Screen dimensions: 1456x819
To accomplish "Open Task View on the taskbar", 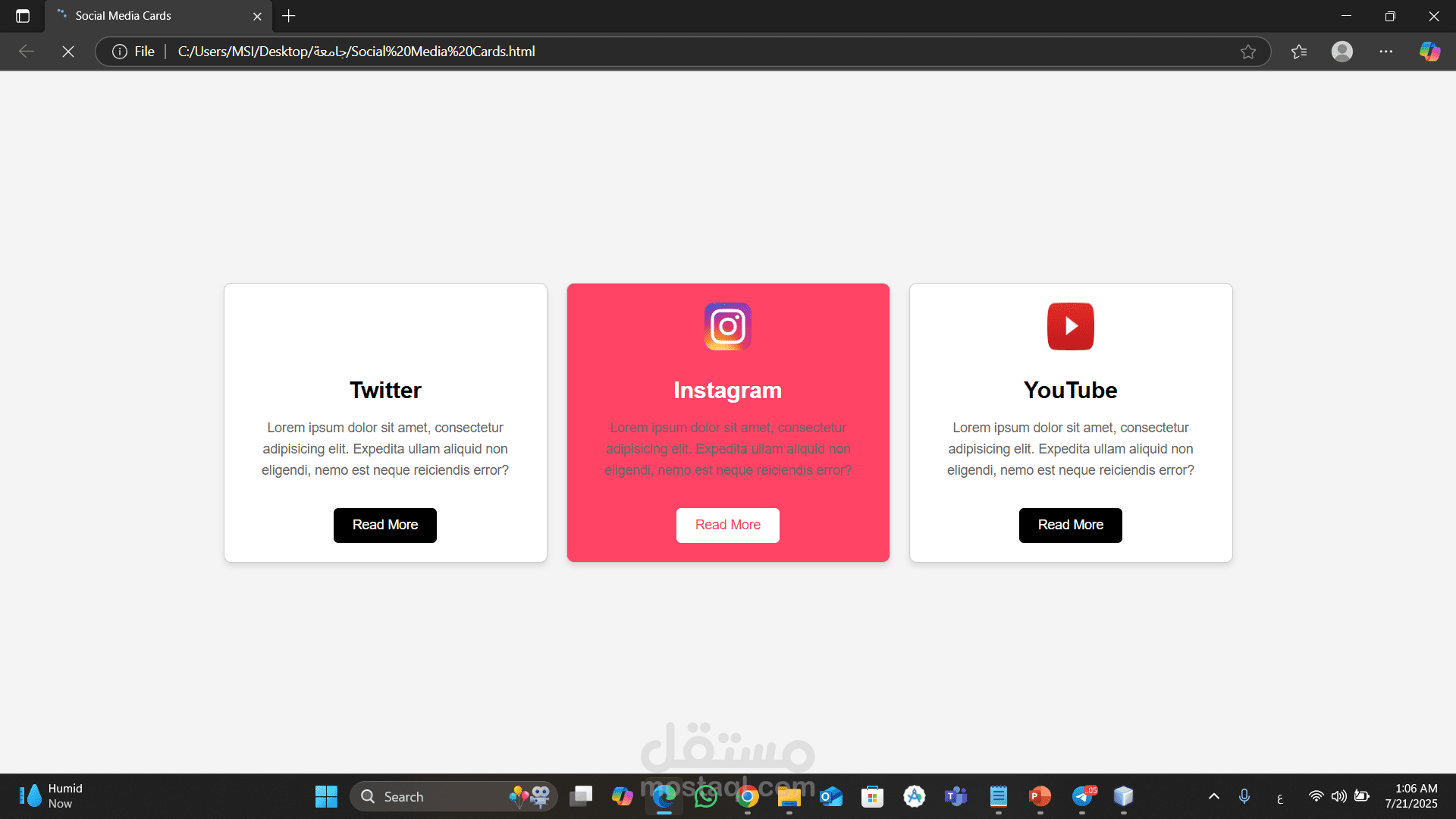I will coord(581,796).
